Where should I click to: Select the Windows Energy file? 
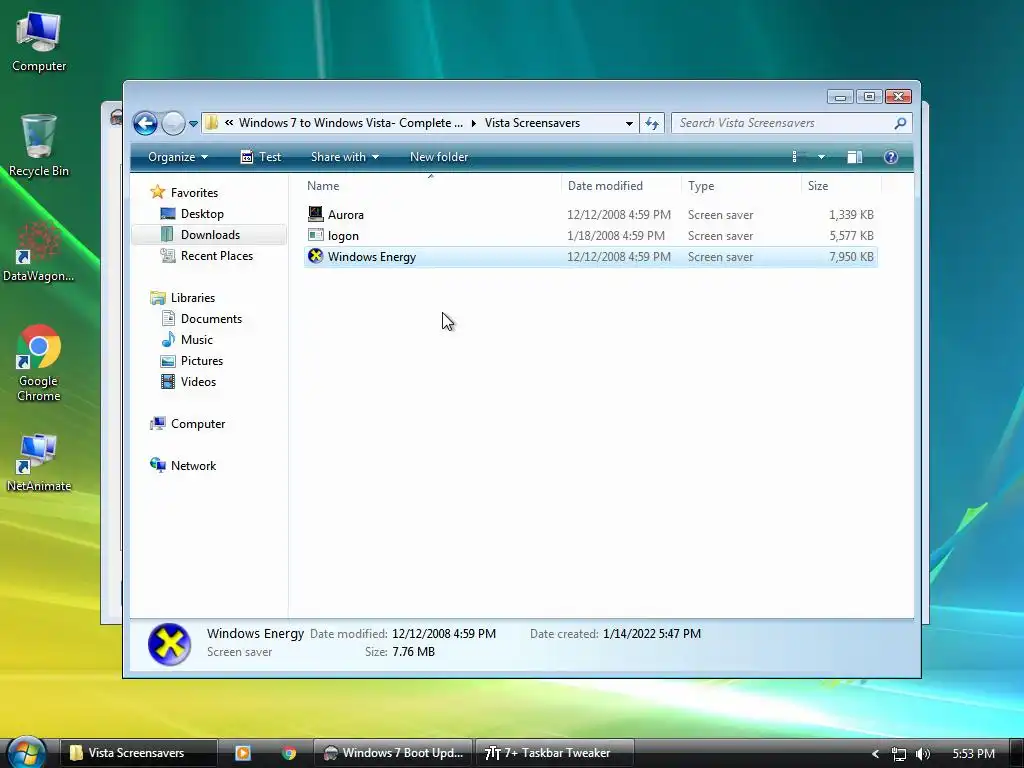tap(590, 257)
